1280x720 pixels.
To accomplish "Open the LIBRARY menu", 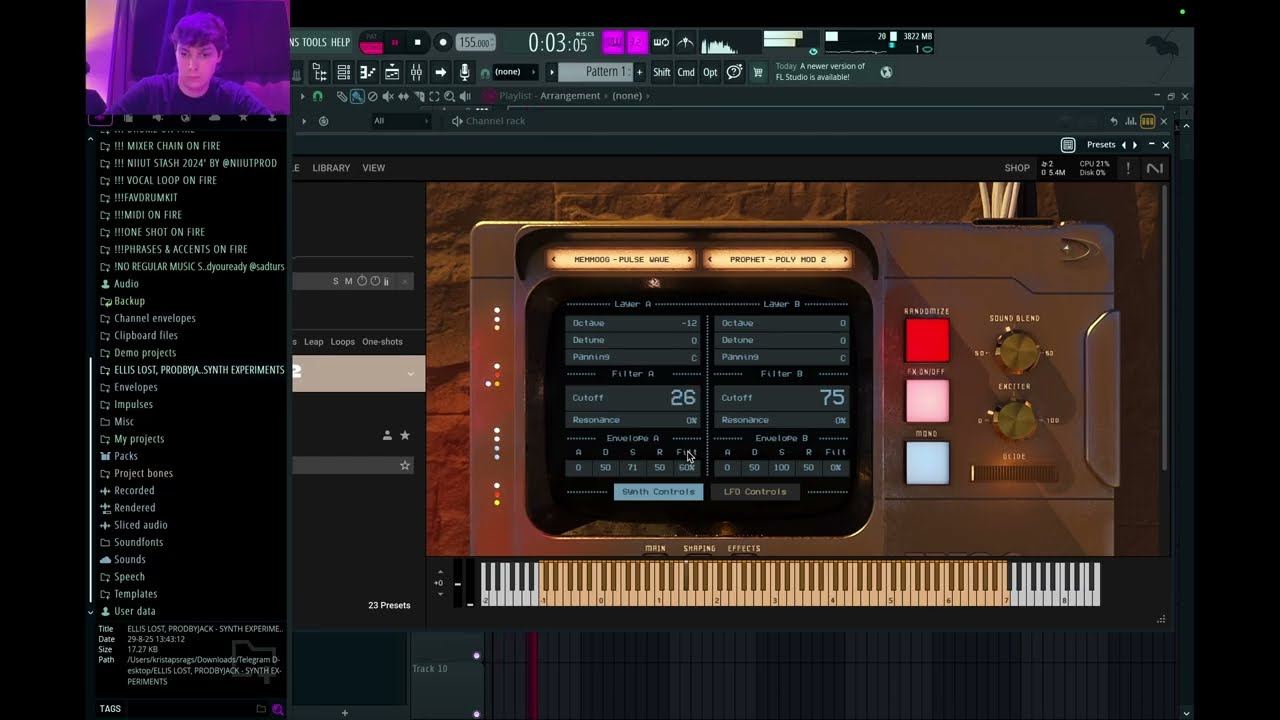I will (331, 168).
